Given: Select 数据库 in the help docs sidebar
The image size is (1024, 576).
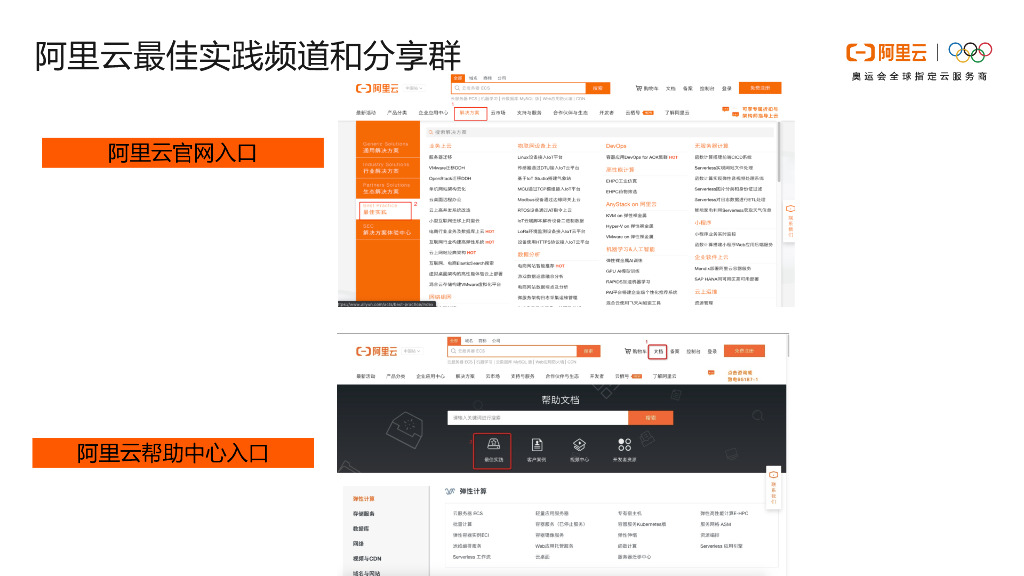Looking at the screenshot, I should pyautogui.click(x=361, y=529).
